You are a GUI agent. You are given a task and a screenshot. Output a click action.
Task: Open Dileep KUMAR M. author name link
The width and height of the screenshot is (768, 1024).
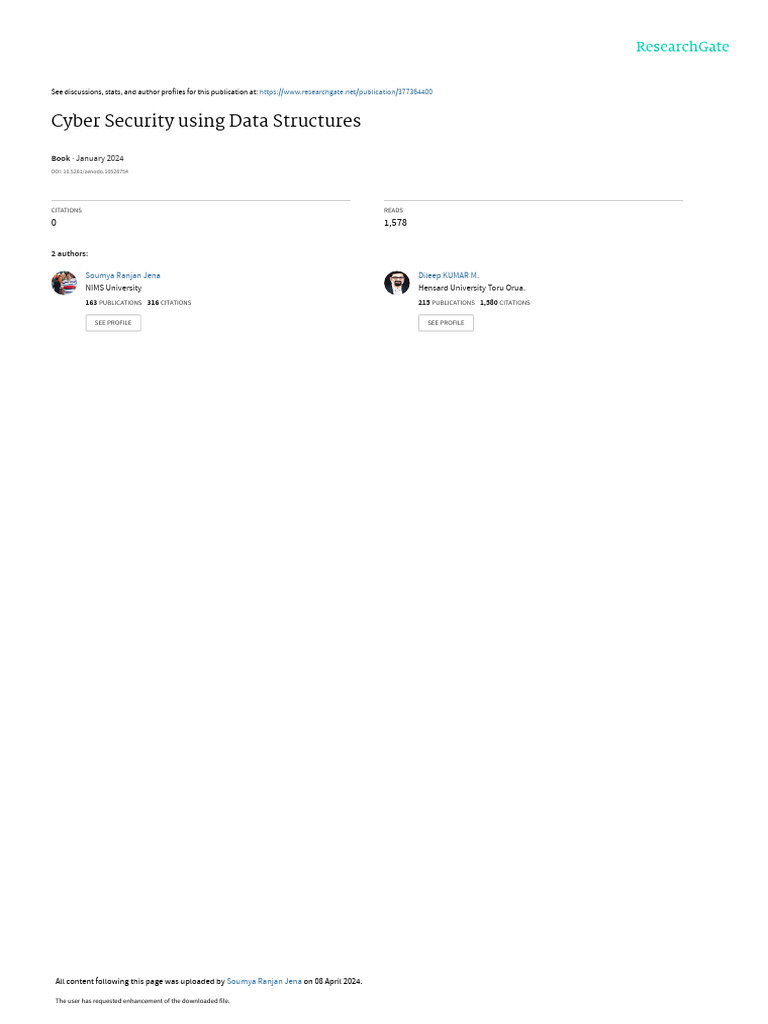pos(449,276)
